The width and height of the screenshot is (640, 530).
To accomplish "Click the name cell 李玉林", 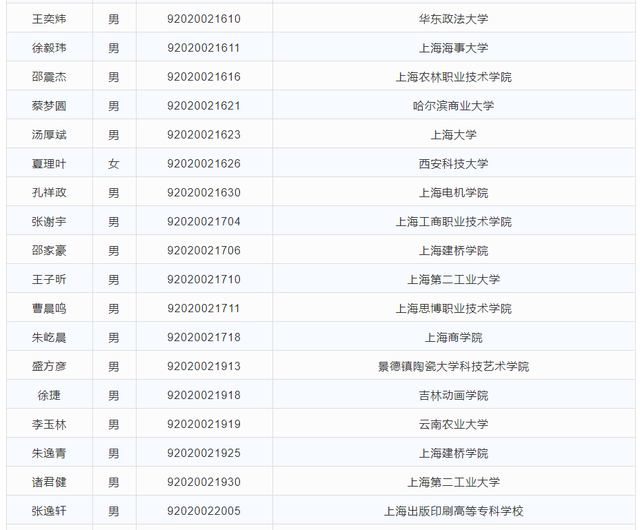I will 49,425.
